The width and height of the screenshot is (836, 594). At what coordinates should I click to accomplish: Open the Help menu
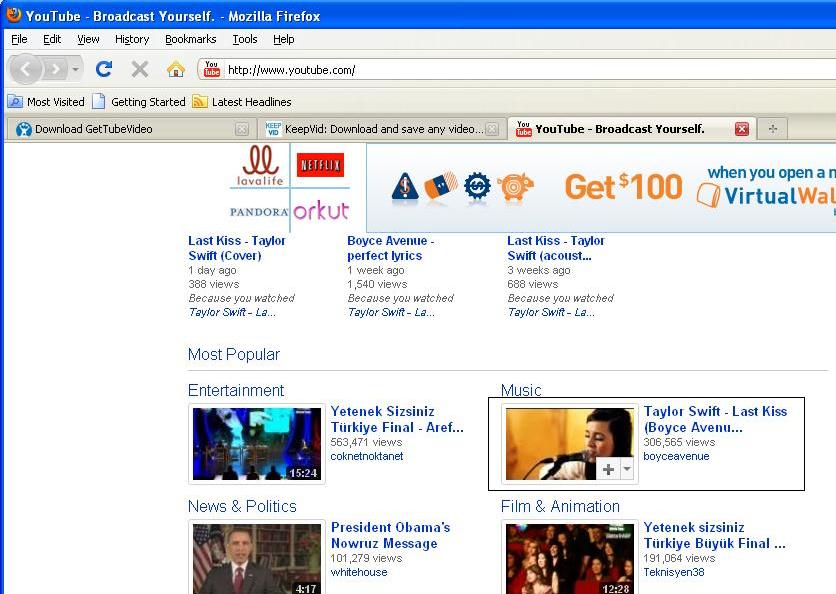pyautogui.click(x=284, y=39)
